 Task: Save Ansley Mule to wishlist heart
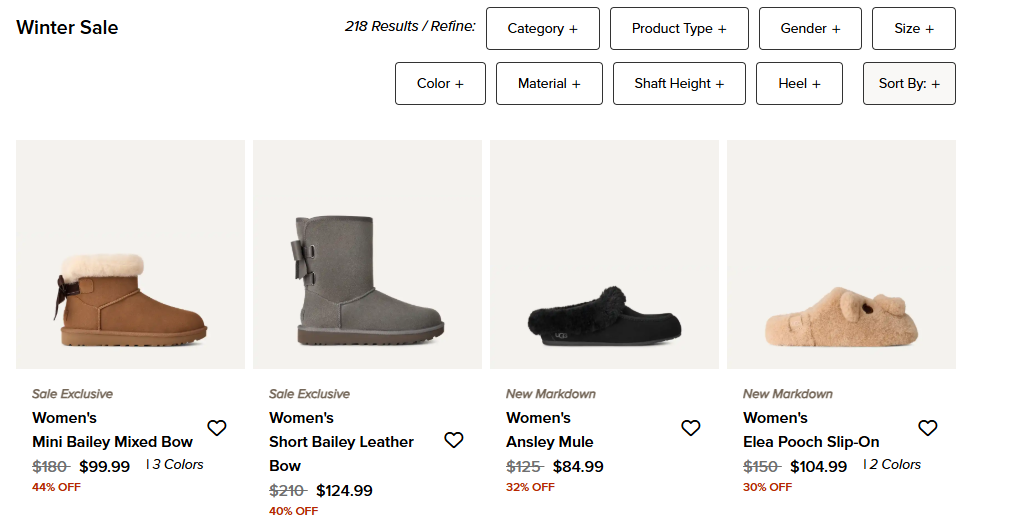(691, 428)
